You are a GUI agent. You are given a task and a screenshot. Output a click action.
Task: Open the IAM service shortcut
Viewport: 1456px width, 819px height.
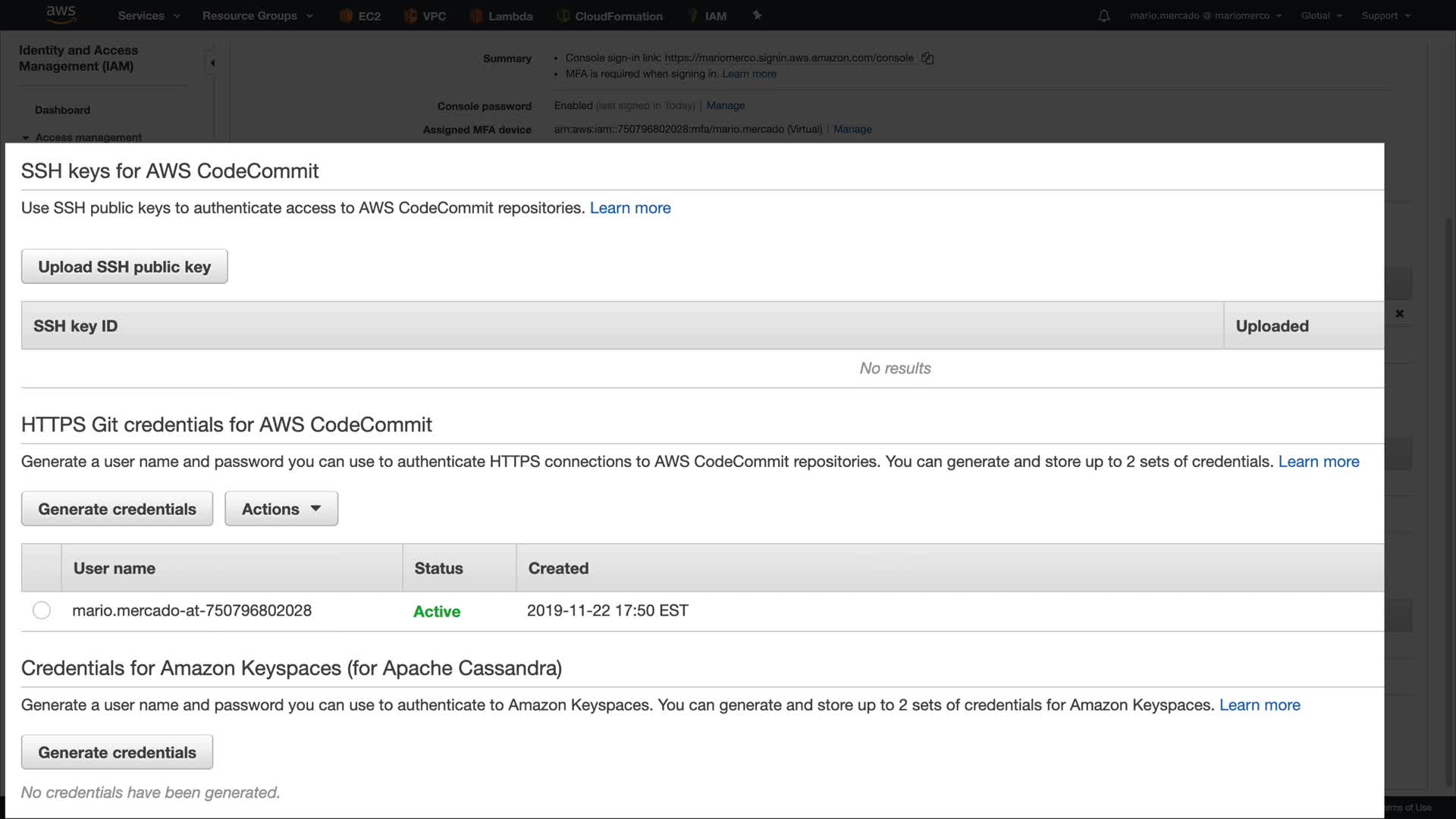click(x=707, y=16)
